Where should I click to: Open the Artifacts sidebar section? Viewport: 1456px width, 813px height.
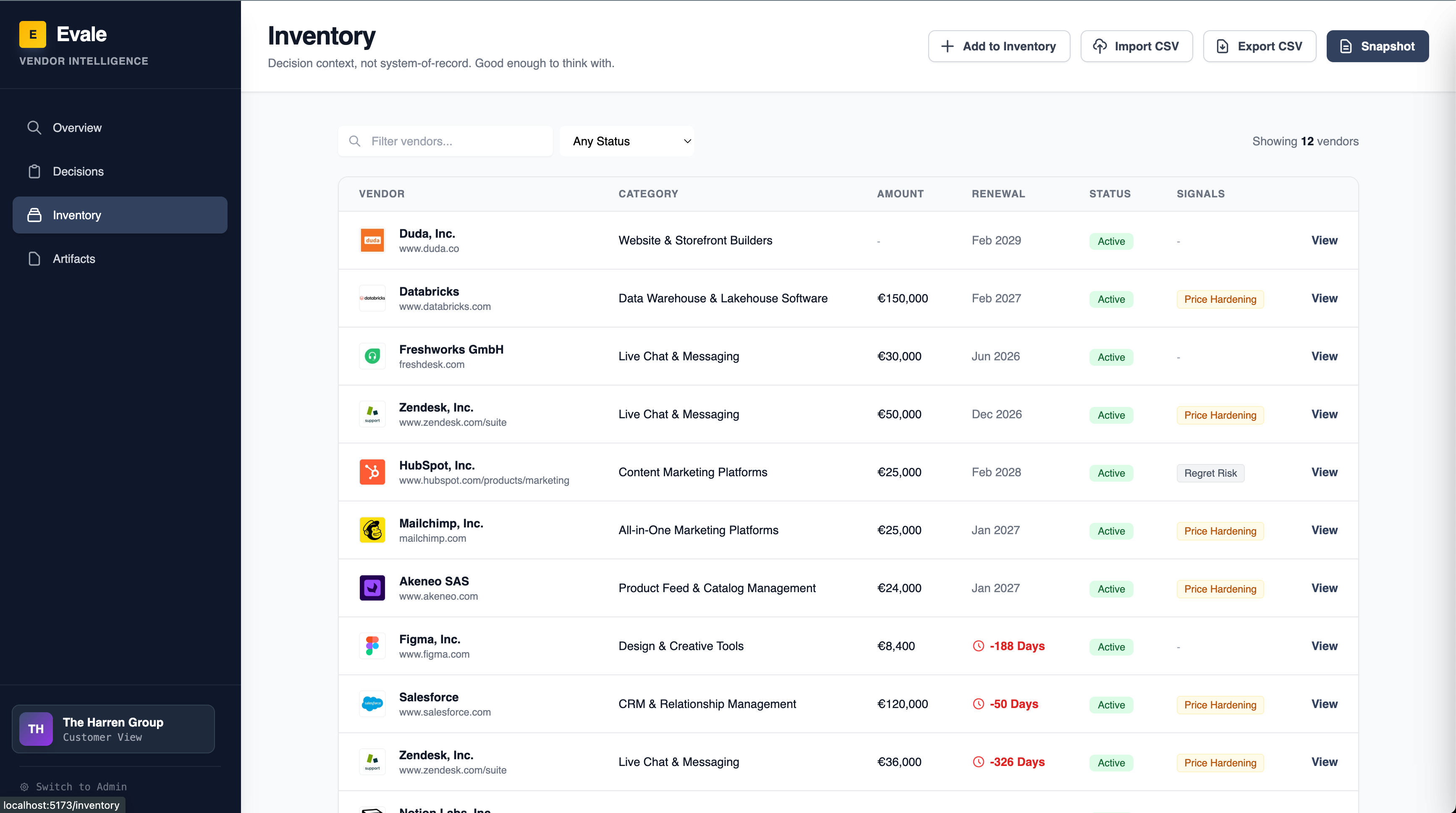[73, 259]
